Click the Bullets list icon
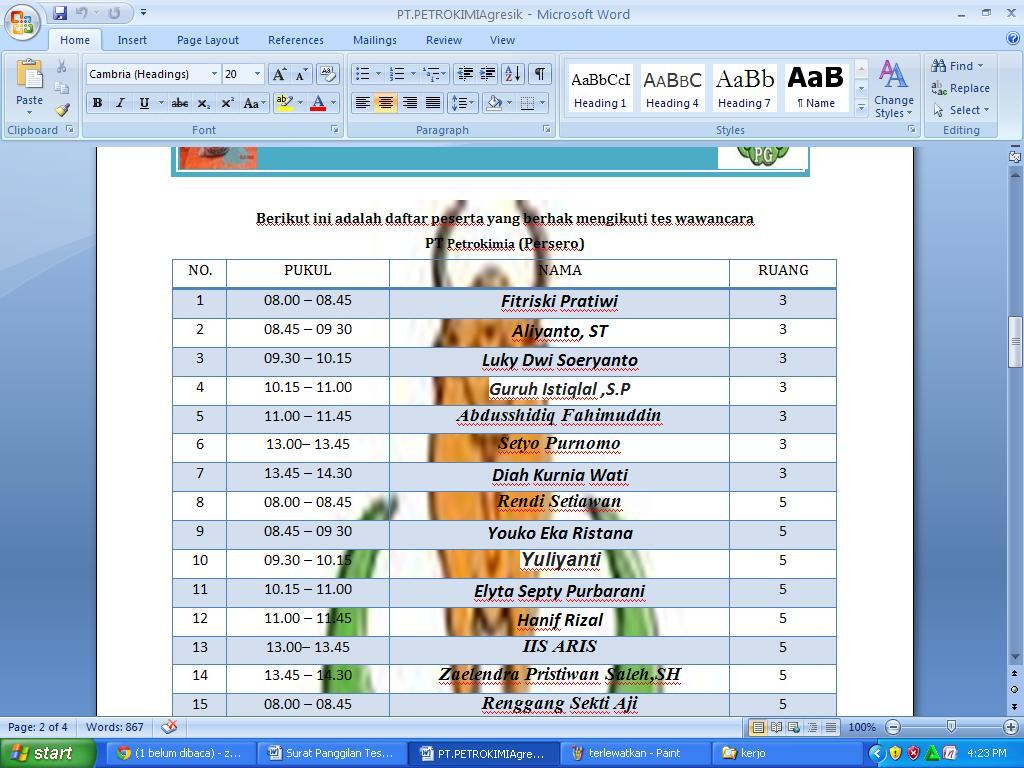Image resolution: width=1024 pixels, height=768 pixels. (363, 74)
